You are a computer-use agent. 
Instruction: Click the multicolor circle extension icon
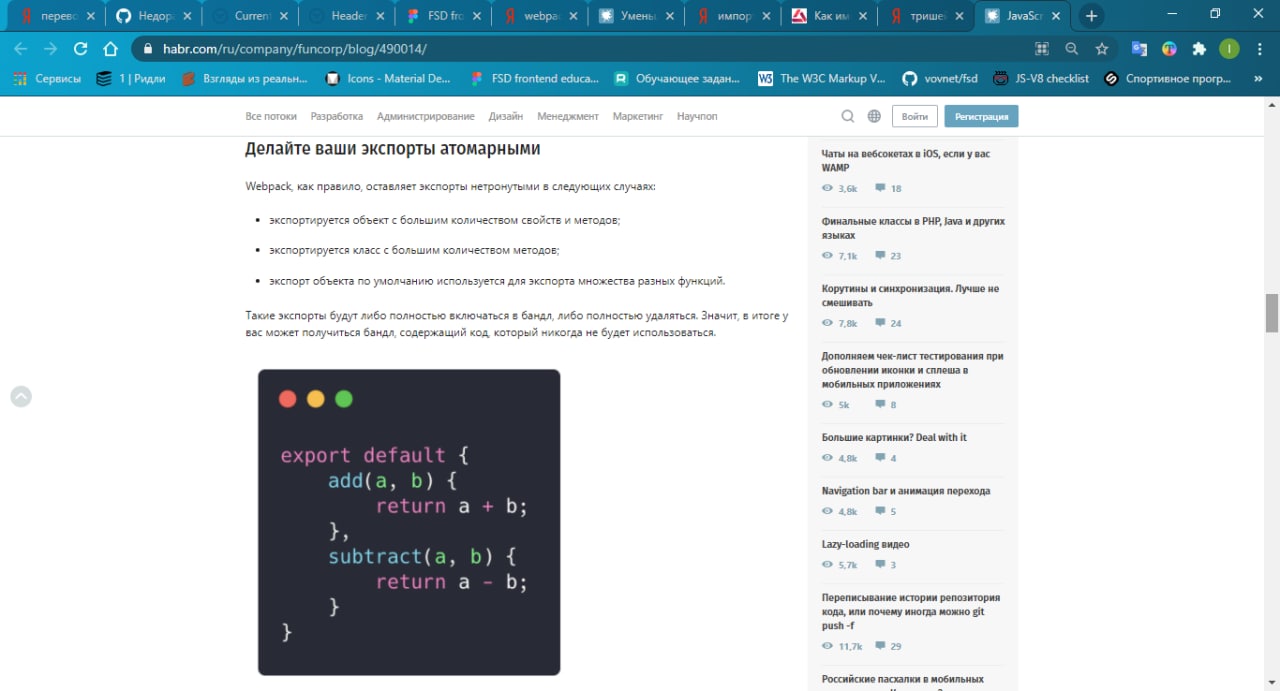tap(1169, 48)
